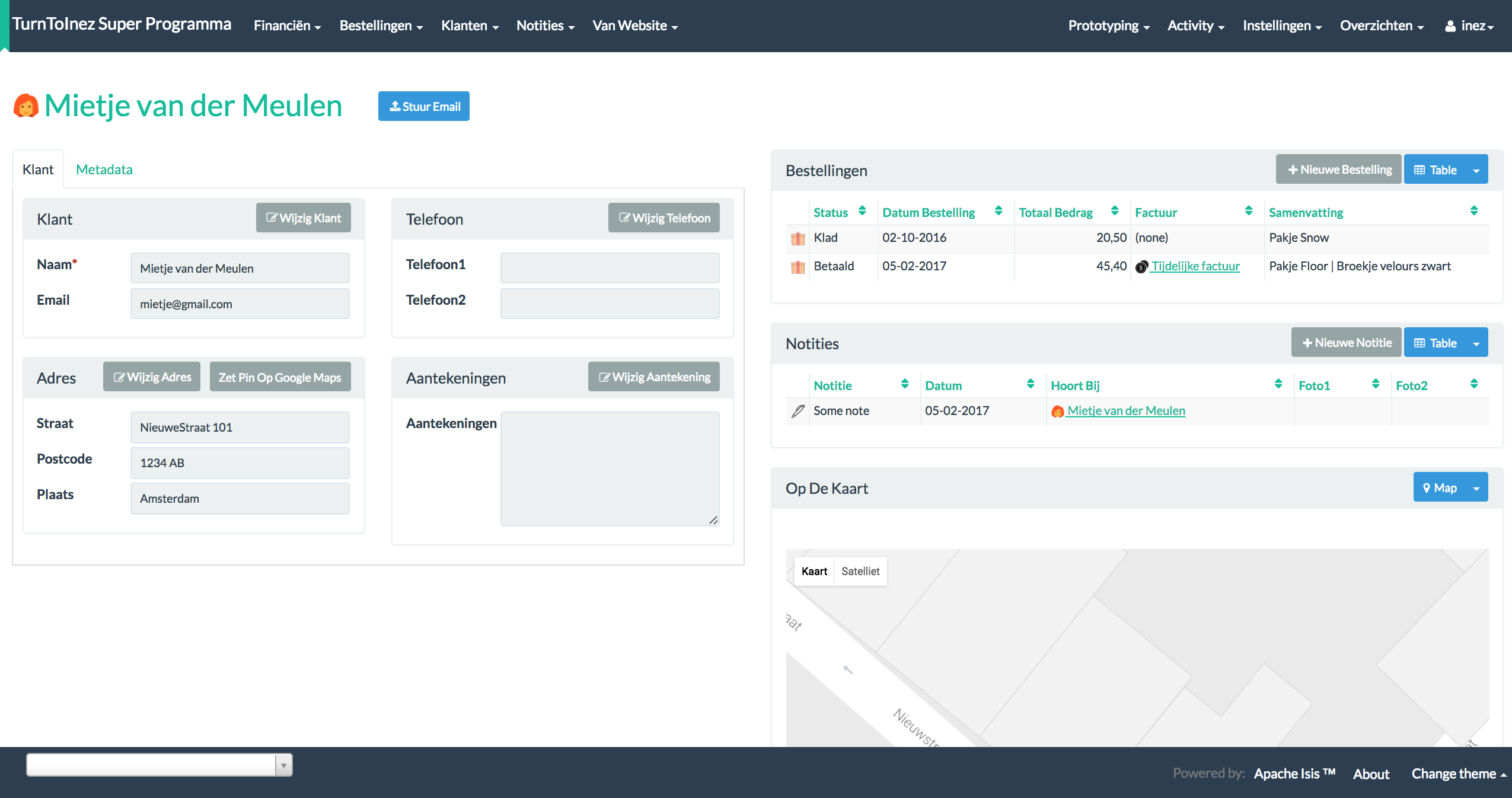Image resolution: width=1512 pixels, height=798 pixels.
Task: Click the Straat input field
Action: point(240,427)
